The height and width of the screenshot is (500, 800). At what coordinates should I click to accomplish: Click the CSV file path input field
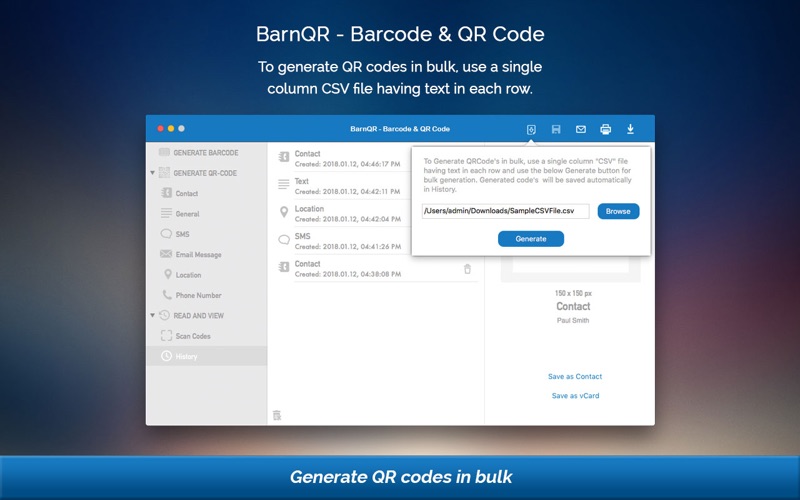pyautogui.click(x=505, y=211)
